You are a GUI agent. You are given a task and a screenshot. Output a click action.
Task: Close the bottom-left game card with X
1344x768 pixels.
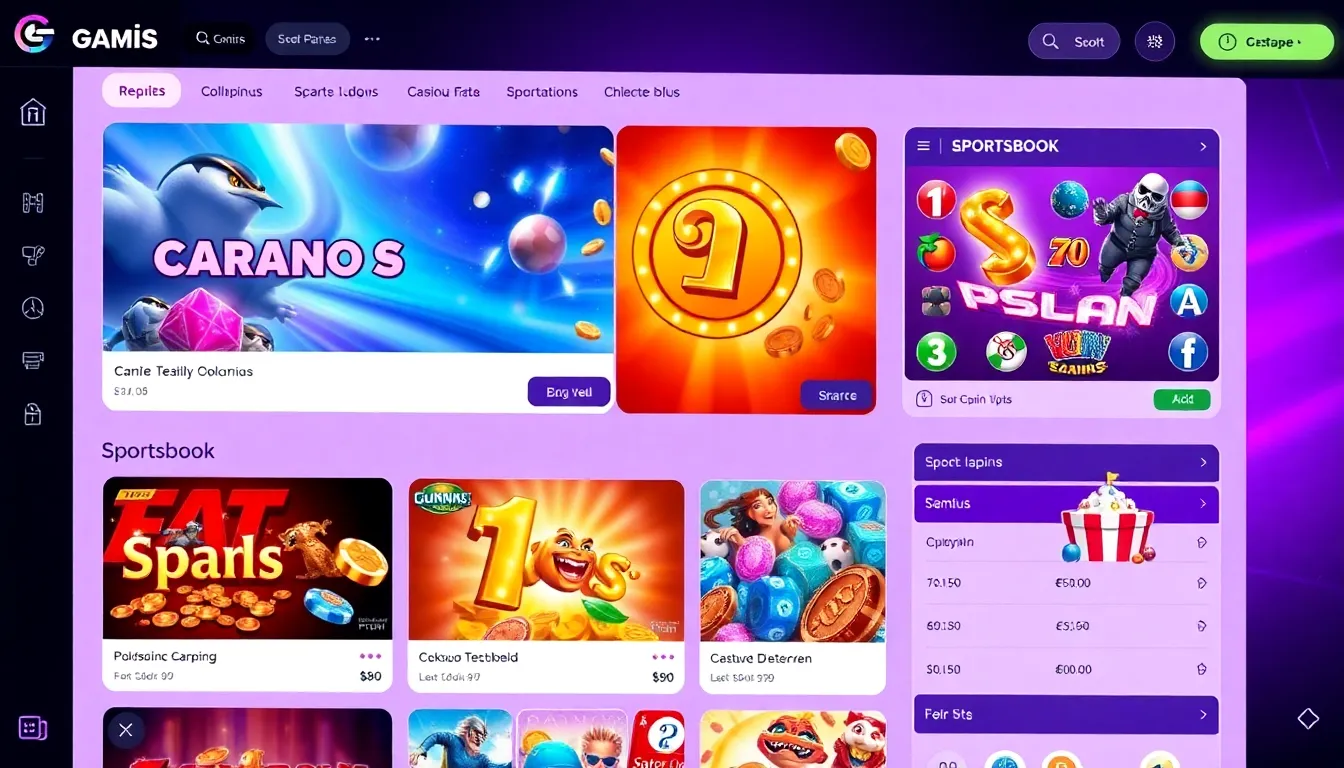click(126, 730)
